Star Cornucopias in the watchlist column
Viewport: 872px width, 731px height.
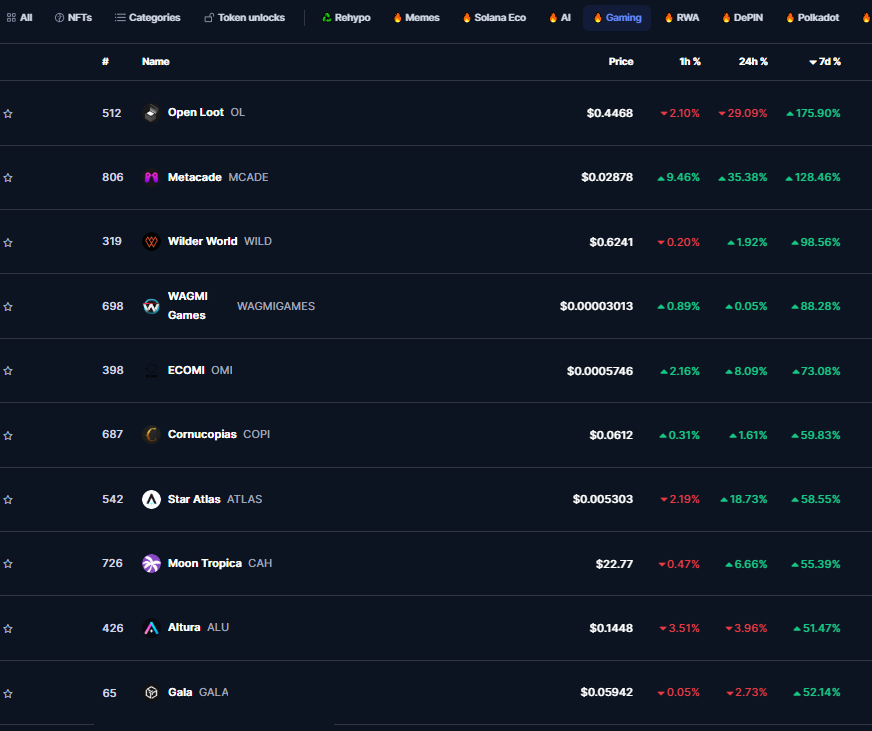coord(8,435)
